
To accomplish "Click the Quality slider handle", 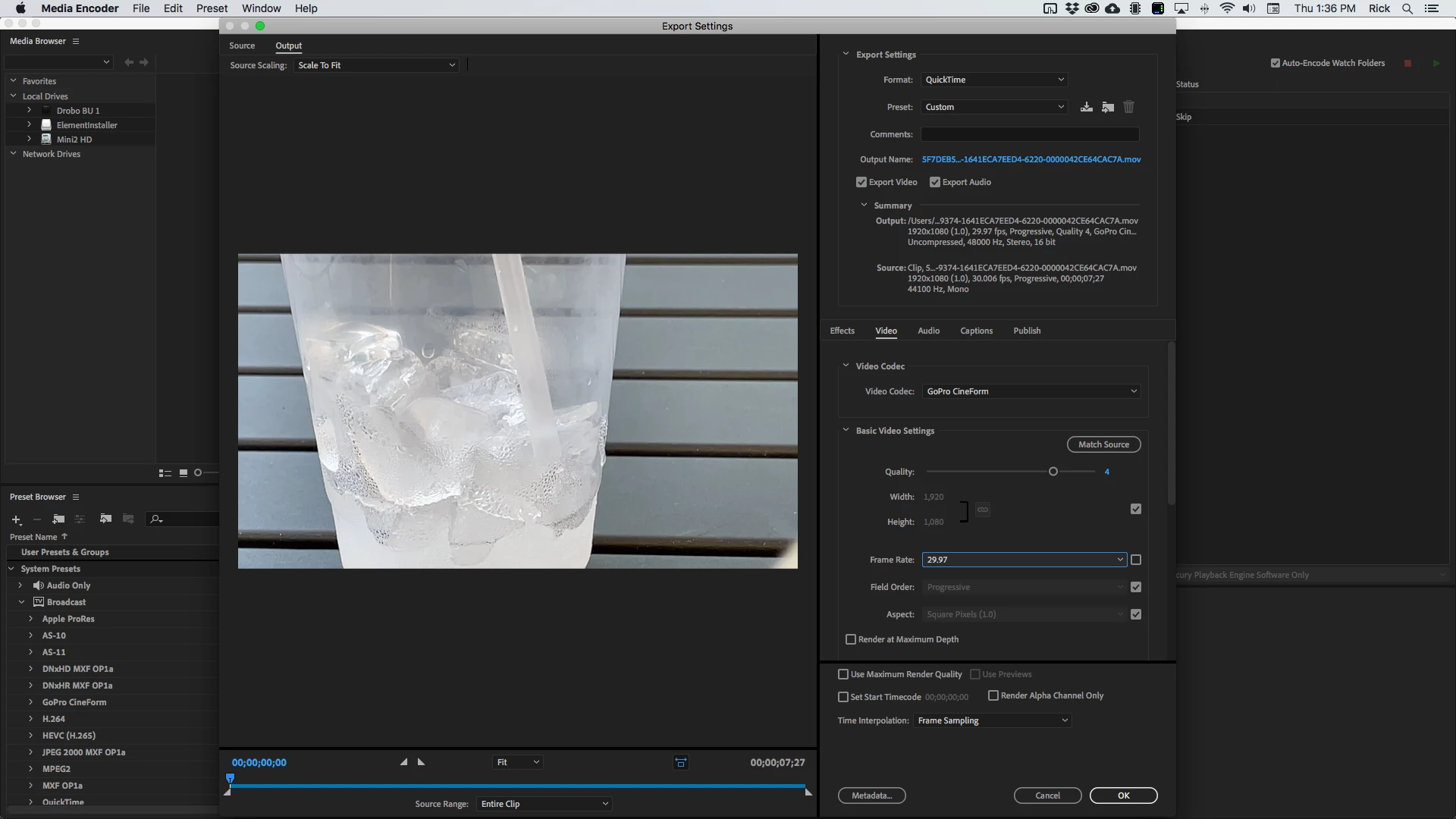I will [x=1053, y=472].
